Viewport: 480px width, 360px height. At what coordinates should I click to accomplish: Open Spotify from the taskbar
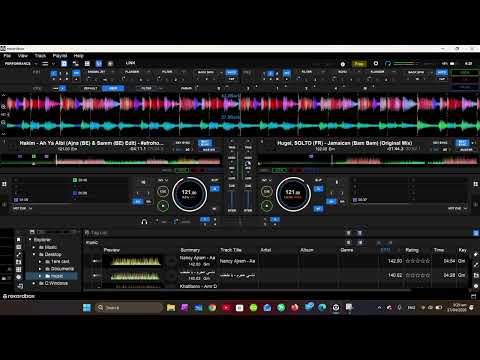[x=253, y=307]
